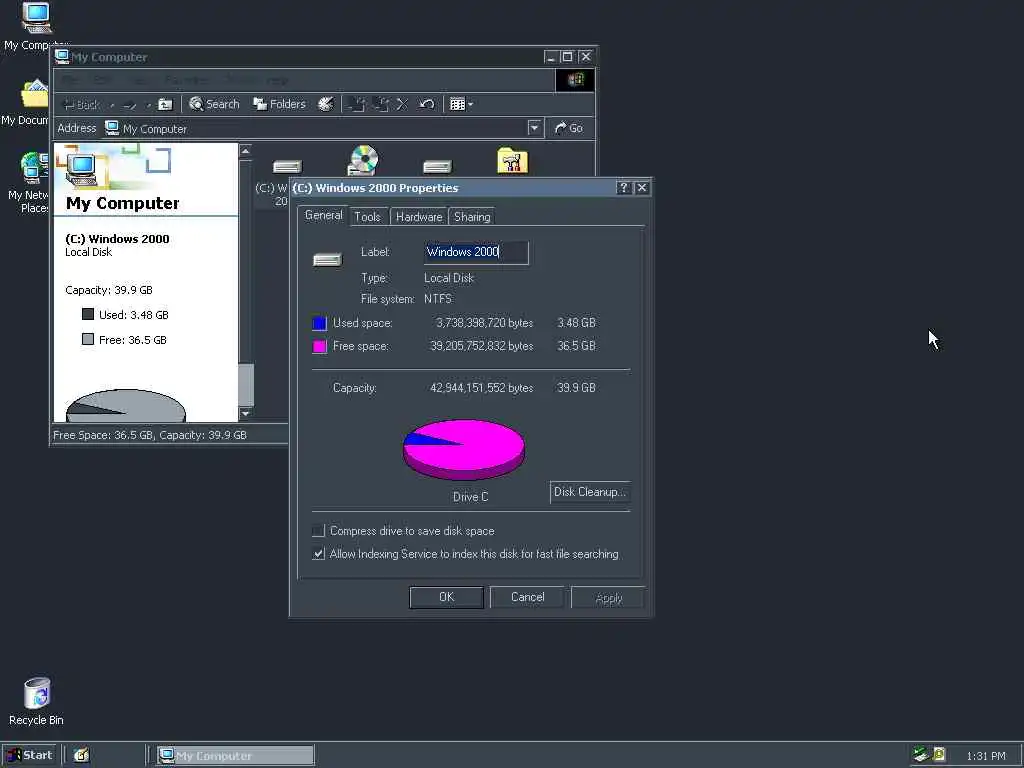Click Undo icon in toolbar
The height and width of the screenshot is (768, 1024).
coord(426,104)
